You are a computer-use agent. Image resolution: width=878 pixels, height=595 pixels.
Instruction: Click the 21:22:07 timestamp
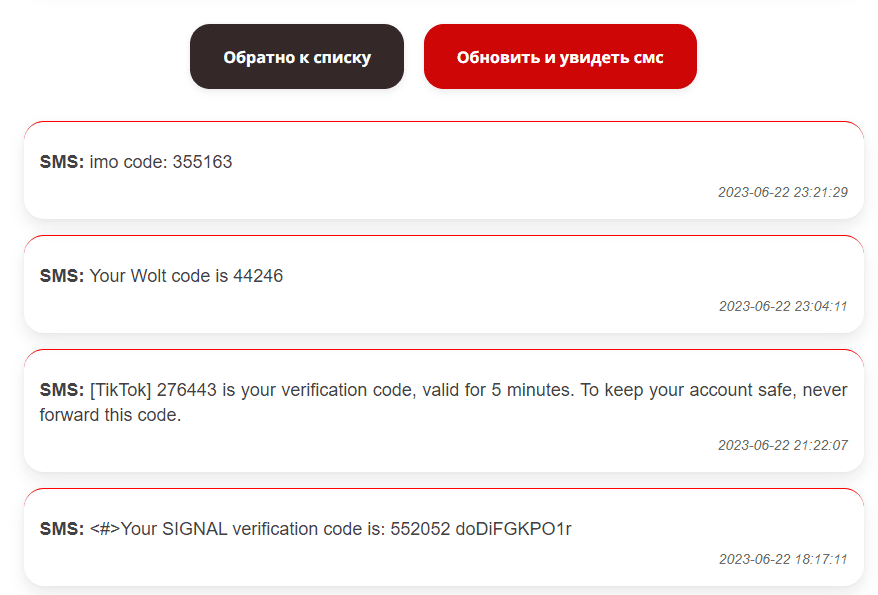[x=782, y=445]
